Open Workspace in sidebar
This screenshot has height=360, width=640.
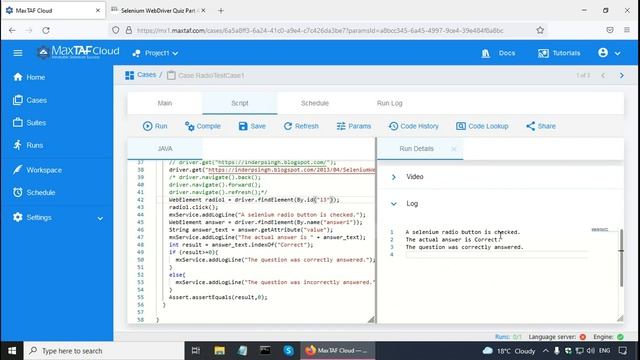pyautogui.click(x=38, y=170)
